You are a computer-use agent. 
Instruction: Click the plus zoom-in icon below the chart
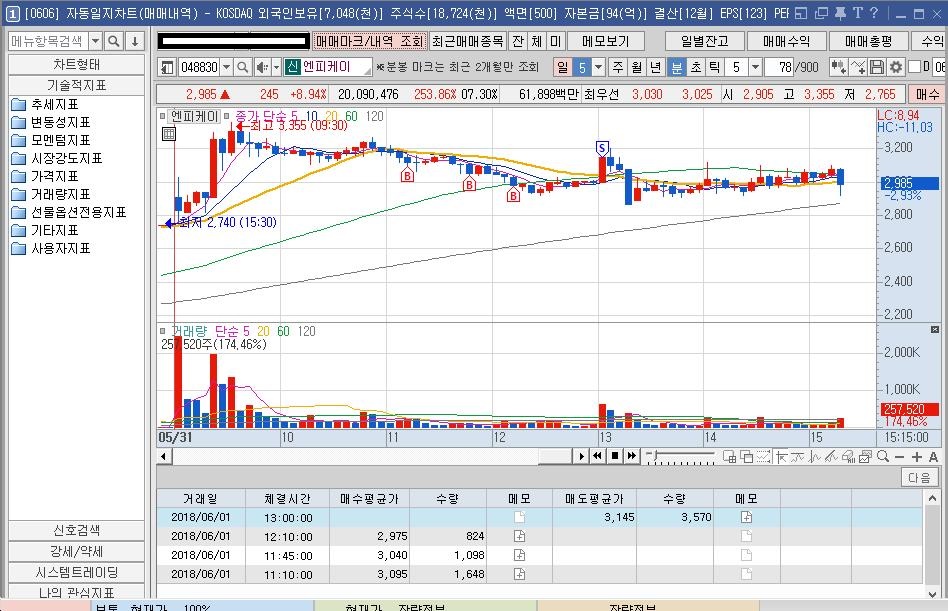point(917,457)
